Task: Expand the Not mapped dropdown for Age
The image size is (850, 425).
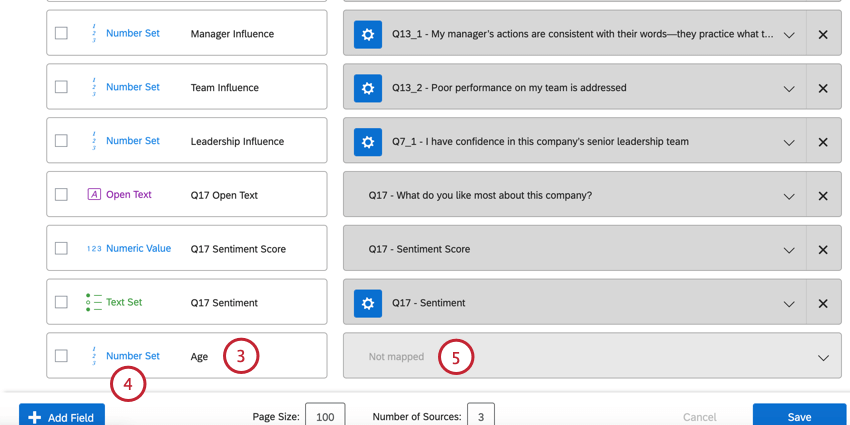Action: point(823,358)
